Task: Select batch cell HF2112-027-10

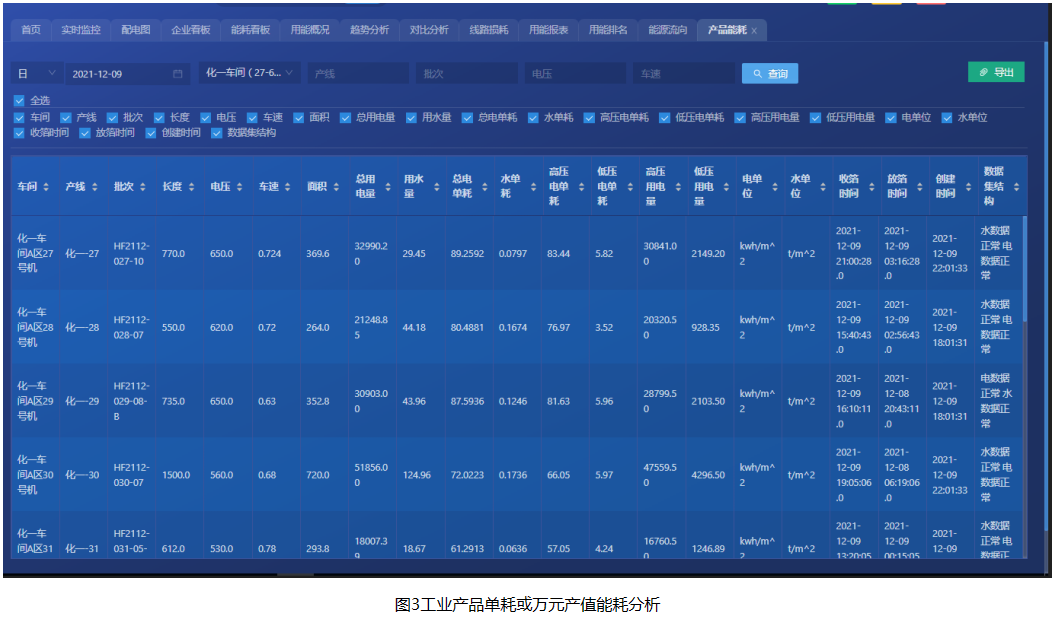Action: click(x=131, y=253)
